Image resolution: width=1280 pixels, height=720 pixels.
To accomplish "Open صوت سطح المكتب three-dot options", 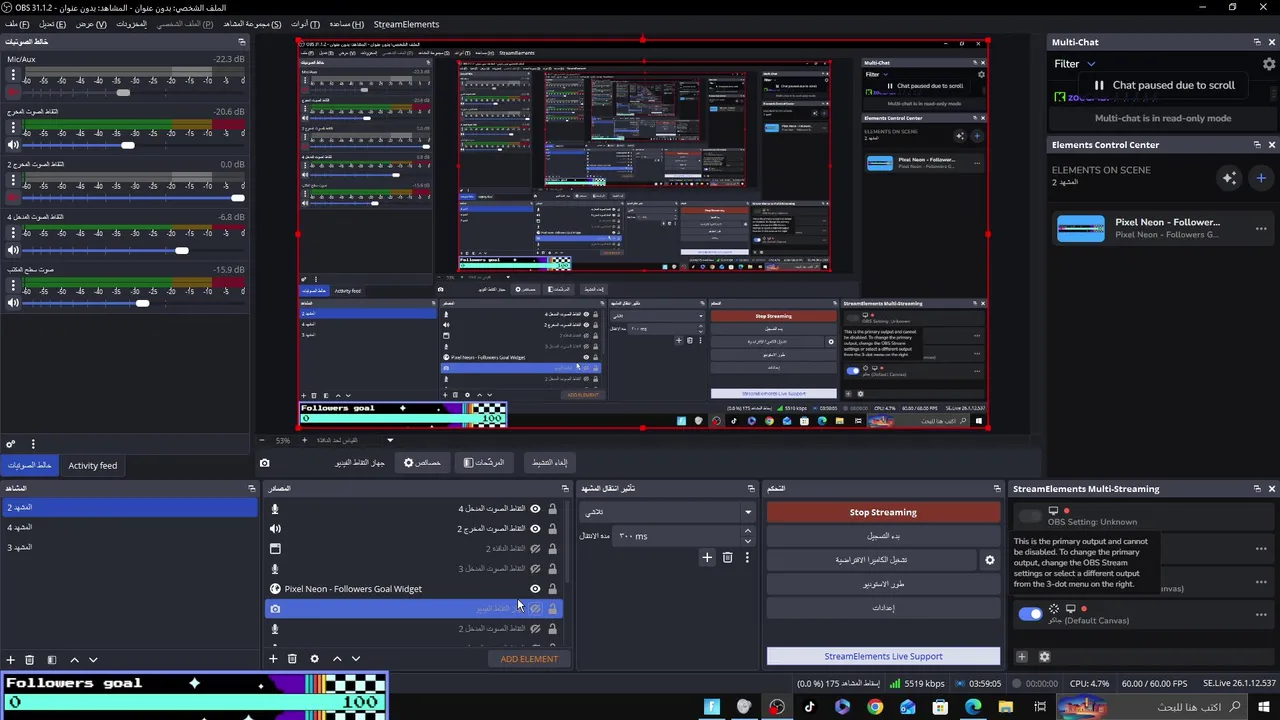I will [13, 286].
